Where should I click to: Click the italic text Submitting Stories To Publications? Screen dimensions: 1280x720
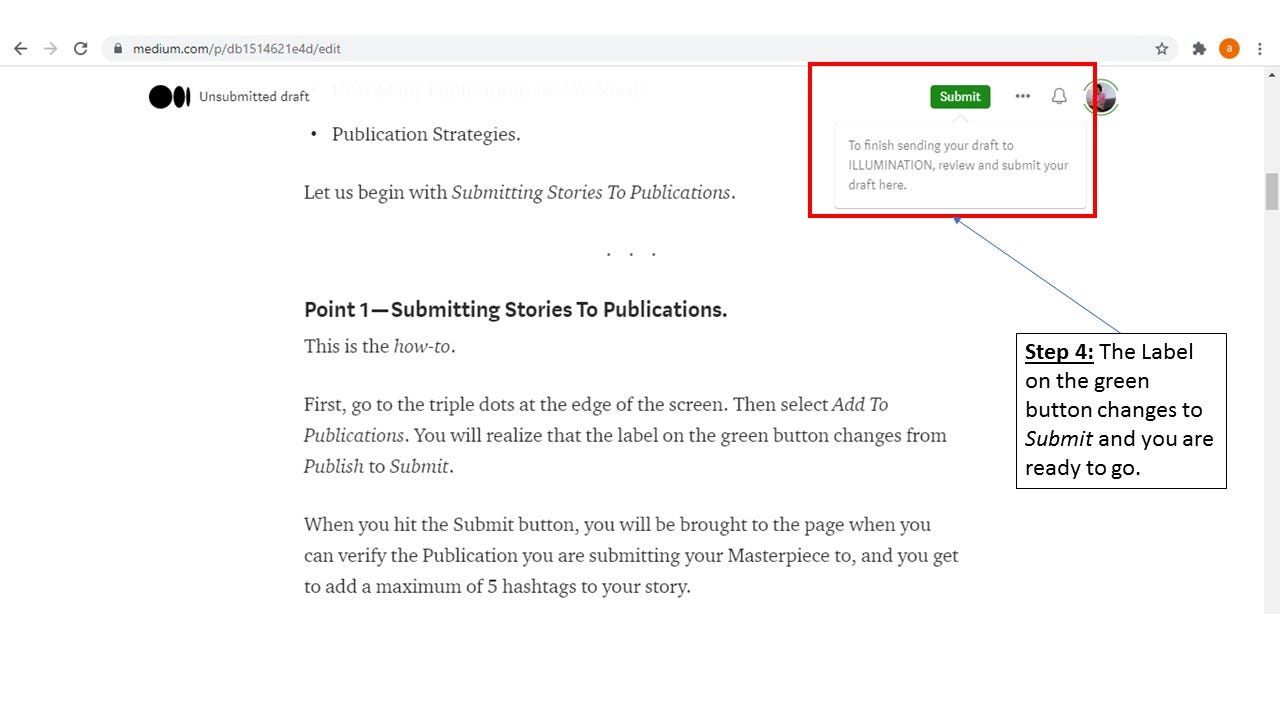[x=592, y=192]
